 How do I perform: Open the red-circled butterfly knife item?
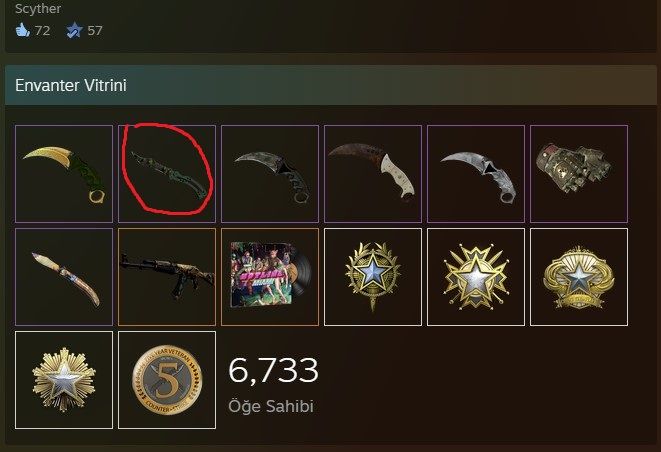(x=167, y=174)
